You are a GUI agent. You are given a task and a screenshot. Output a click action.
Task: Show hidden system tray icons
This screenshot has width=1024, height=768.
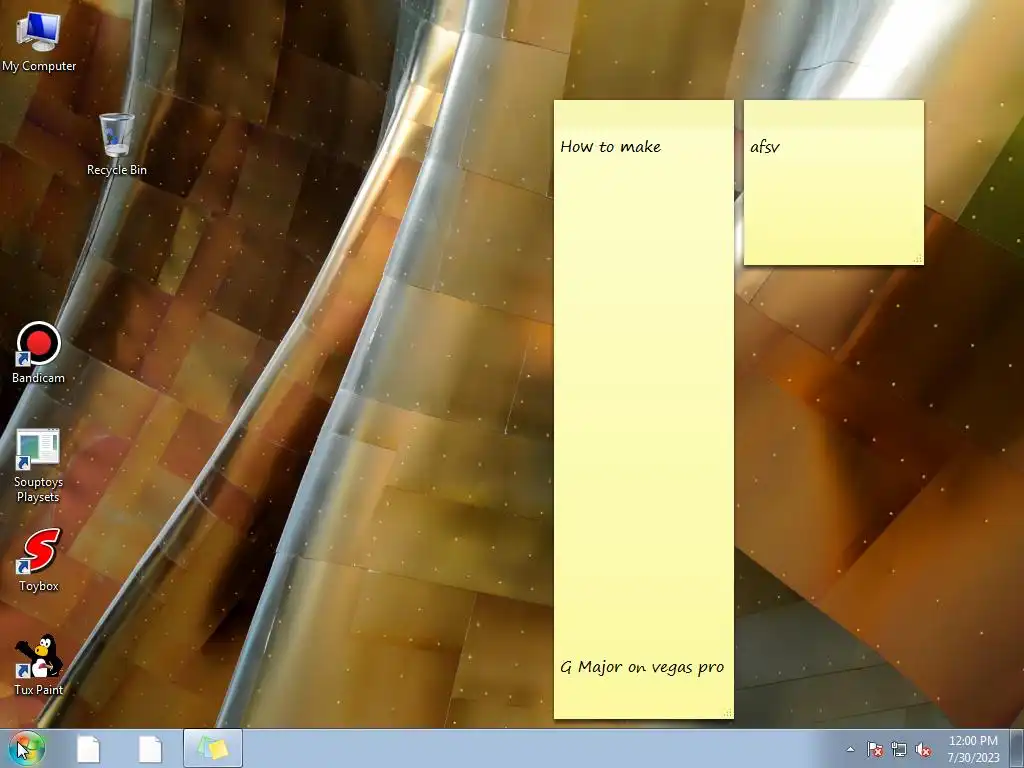(x=850, y=749)
